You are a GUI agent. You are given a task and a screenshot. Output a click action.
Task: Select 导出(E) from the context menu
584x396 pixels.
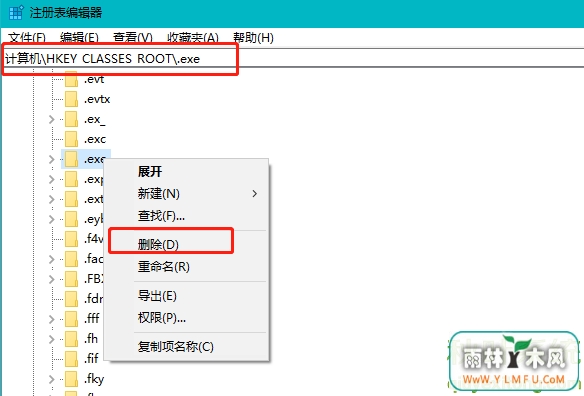pos(157,296)
